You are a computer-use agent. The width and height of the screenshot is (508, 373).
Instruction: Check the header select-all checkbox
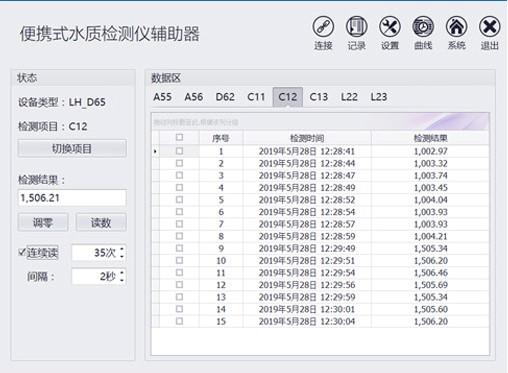[179, 137]
